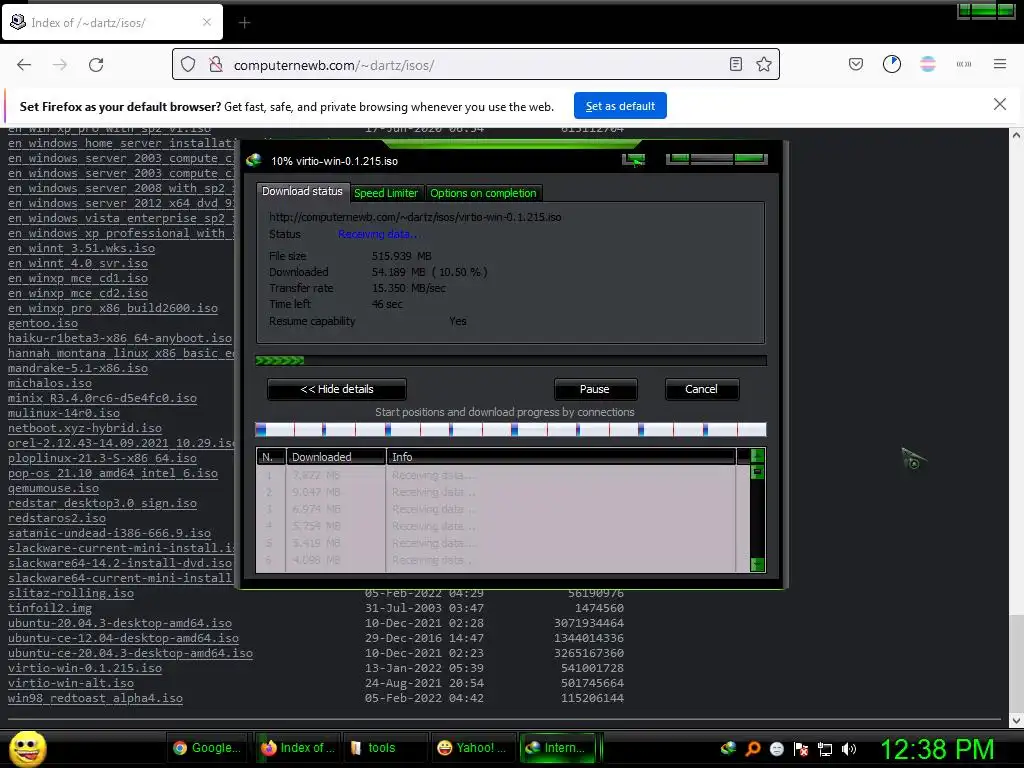The height and width of the screenshot is (768, 1024).
Task: Open the en_winnt_3.51.wks.iso link
Action: pyautogui.click(x=81, y=248)
